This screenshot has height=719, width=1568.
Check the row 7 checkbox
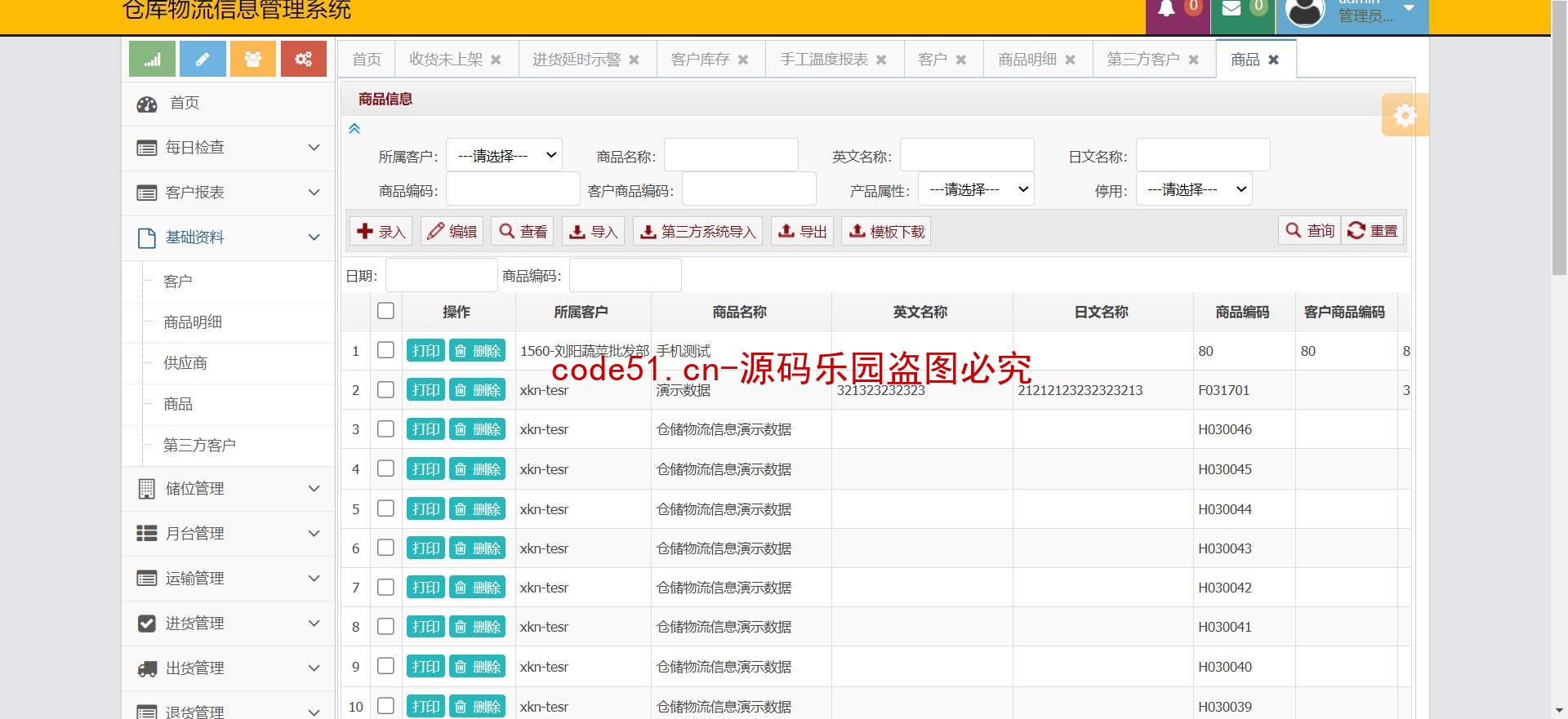pyautogui.click(x=386, y=587)
